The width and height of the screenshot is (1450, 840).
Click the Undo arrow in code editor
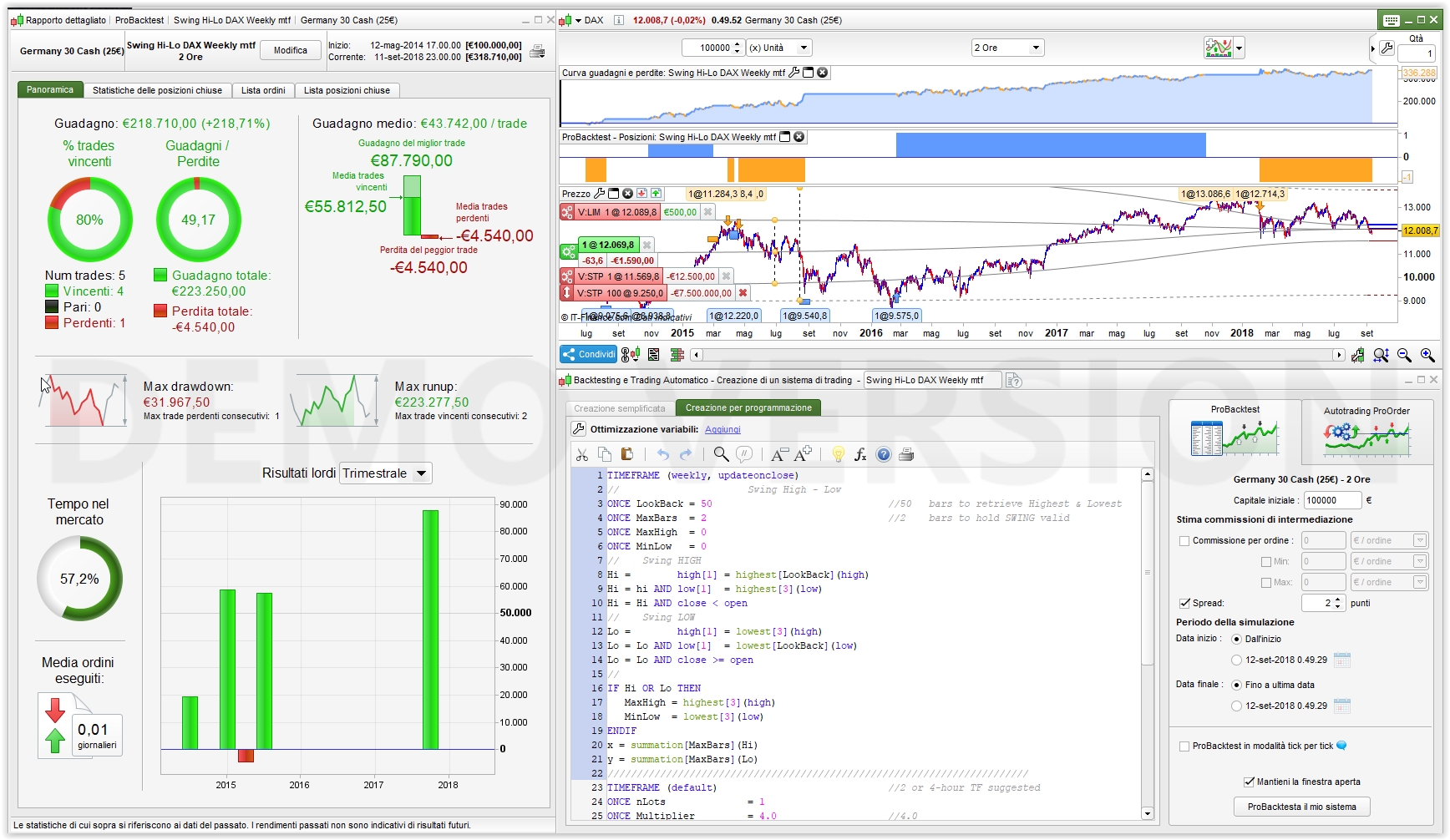[x=663, y=454]
